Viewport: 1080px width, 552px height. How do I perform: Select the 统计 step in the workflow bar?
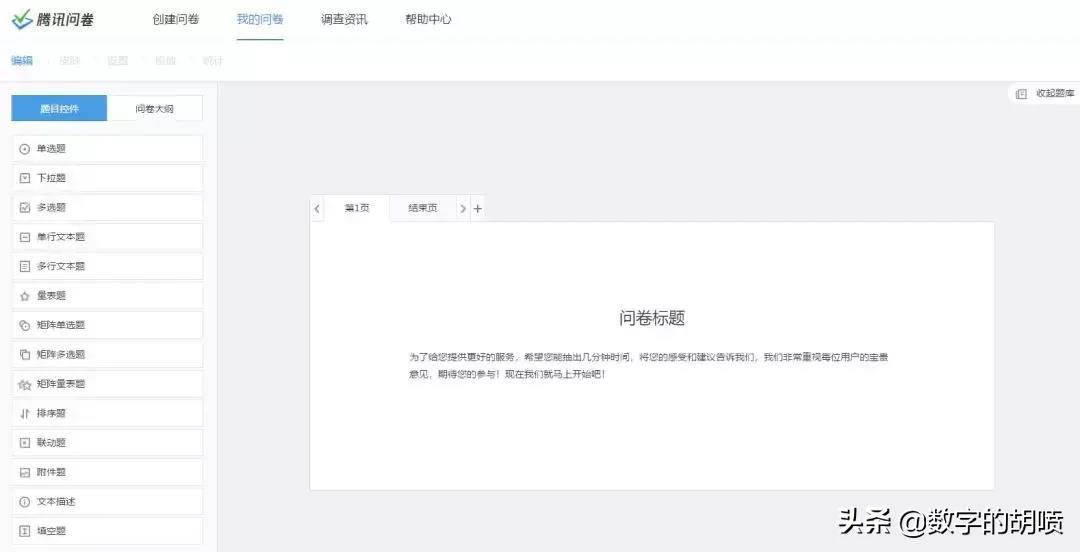(x=213, y=61)
